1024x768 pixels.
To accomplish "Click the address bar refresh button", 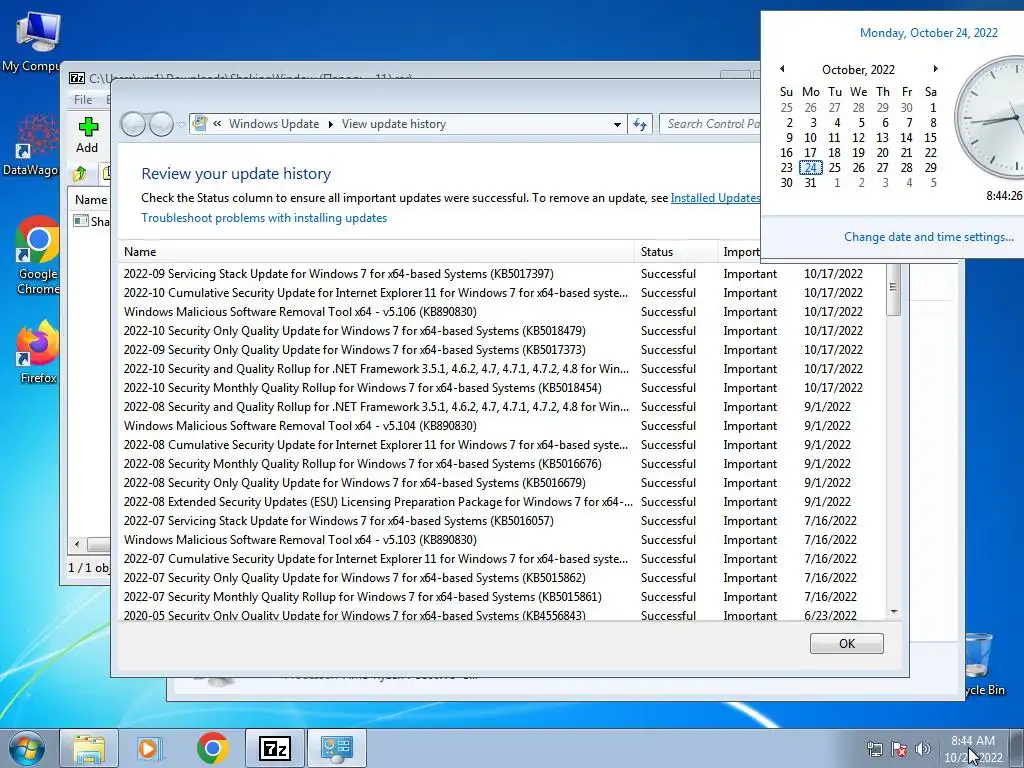I will (640, 124).
